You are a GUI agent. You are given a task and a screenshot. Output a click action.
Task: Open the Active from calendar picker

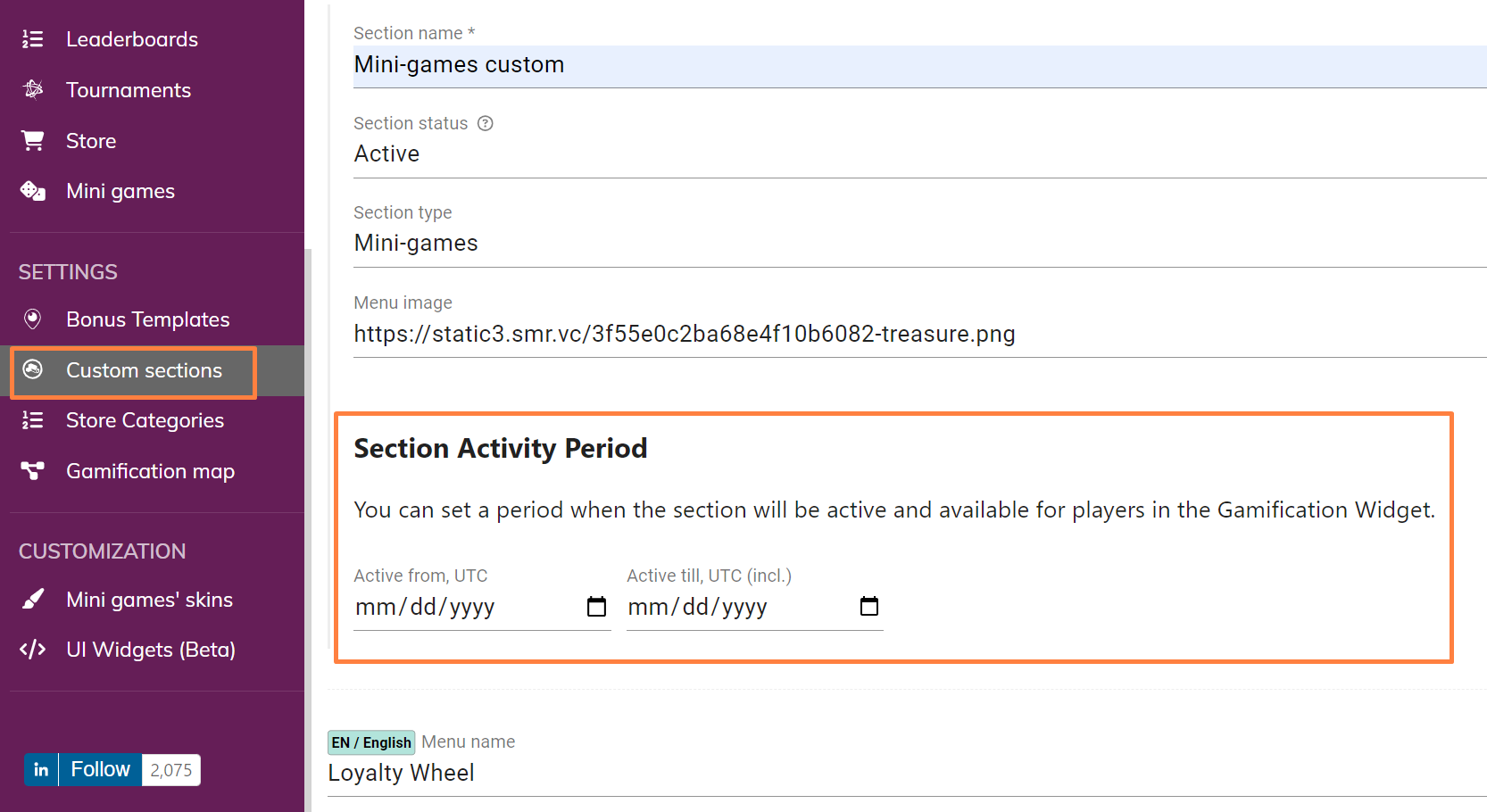(596, 607)
